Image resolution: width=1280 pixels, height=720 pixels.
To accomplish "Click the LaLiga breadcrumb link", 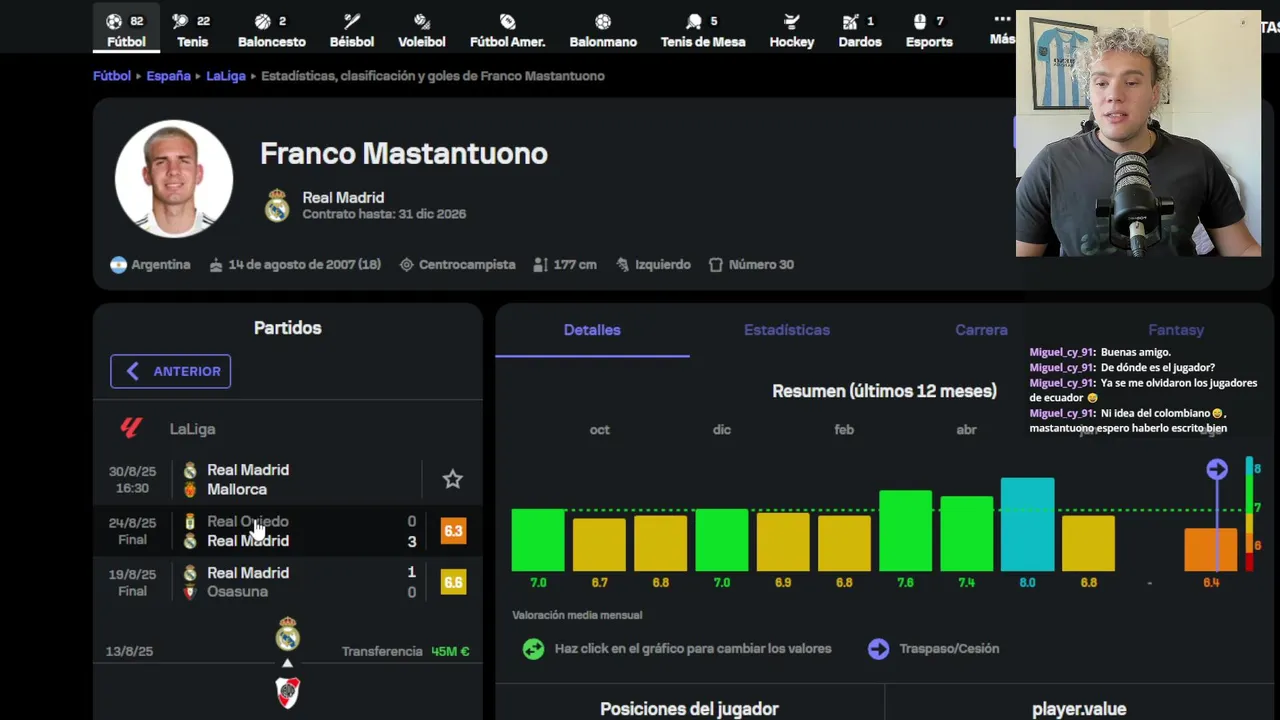I will [226, 76].
